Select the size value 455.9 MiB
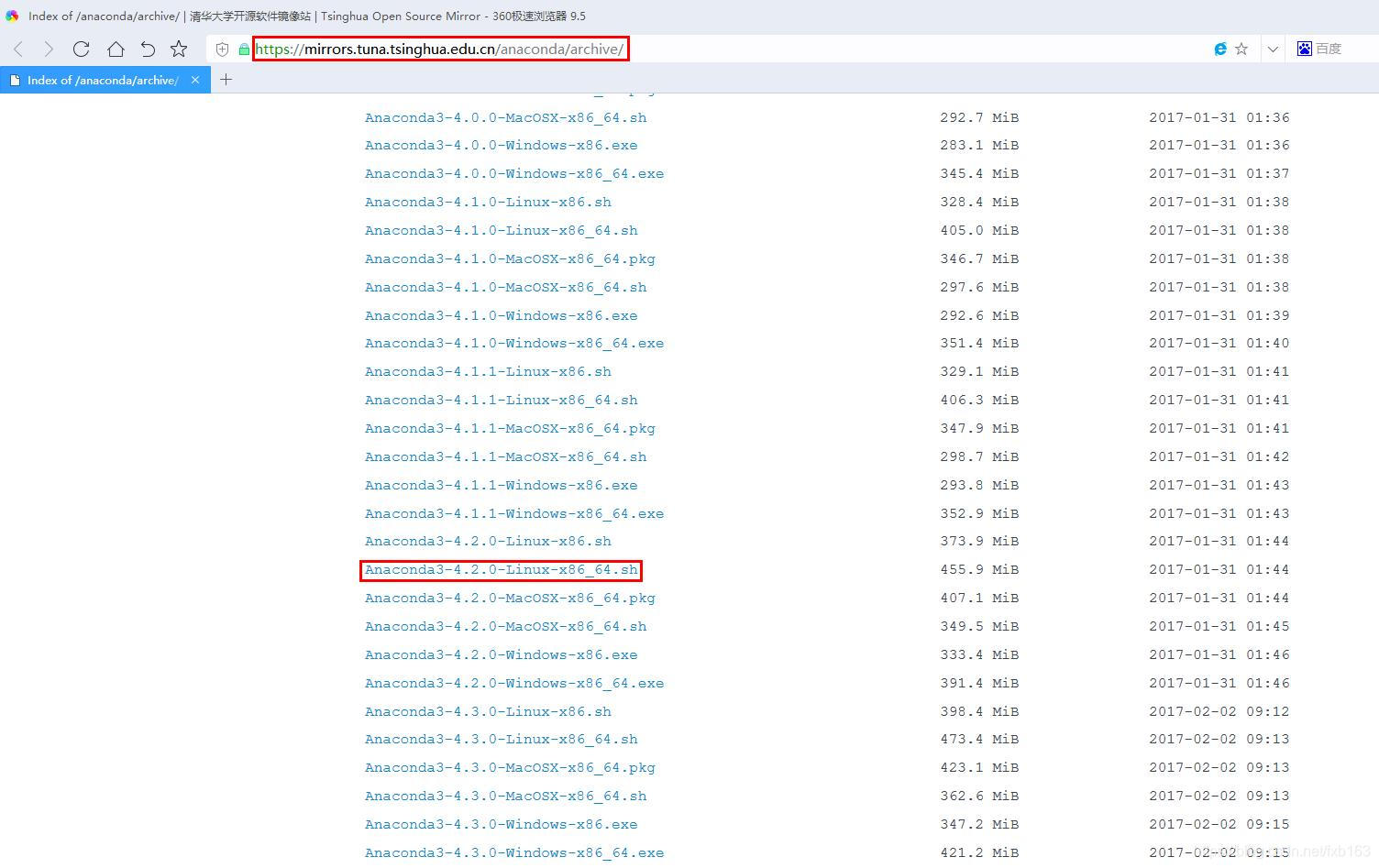Screen dimensions: 1379x868 [x=979, y=570]
